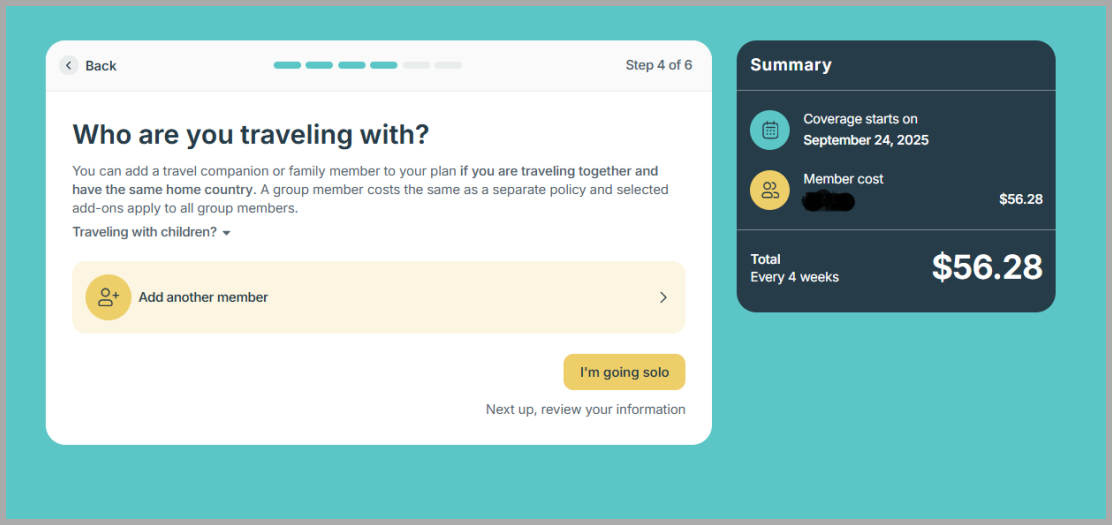The width and height of the screenshot is (1112, 525).
Task: Select the third progress step segment
Action: (x=351, y=65)
